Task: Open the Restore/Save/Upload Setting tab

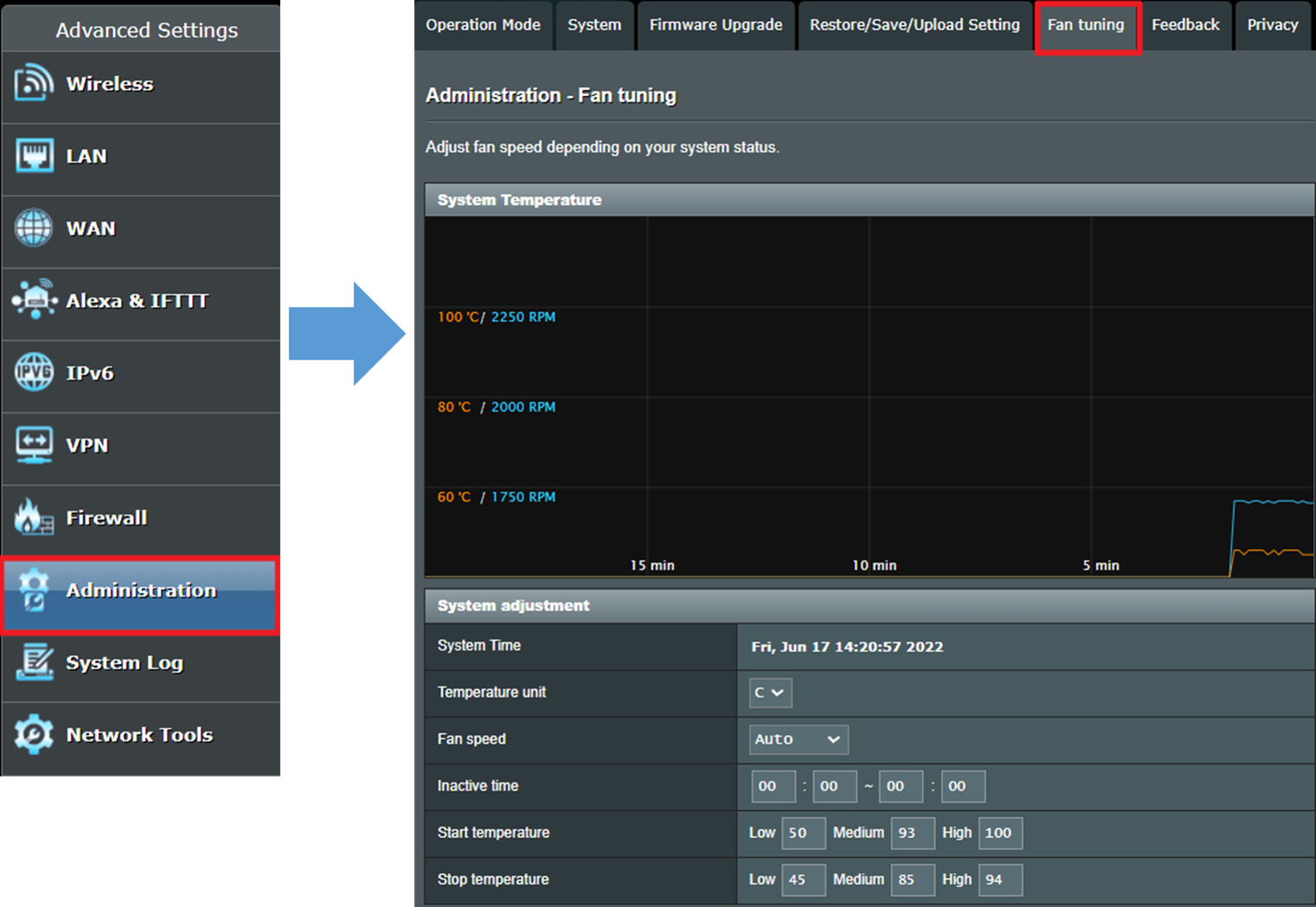Action: click(915, 25)
